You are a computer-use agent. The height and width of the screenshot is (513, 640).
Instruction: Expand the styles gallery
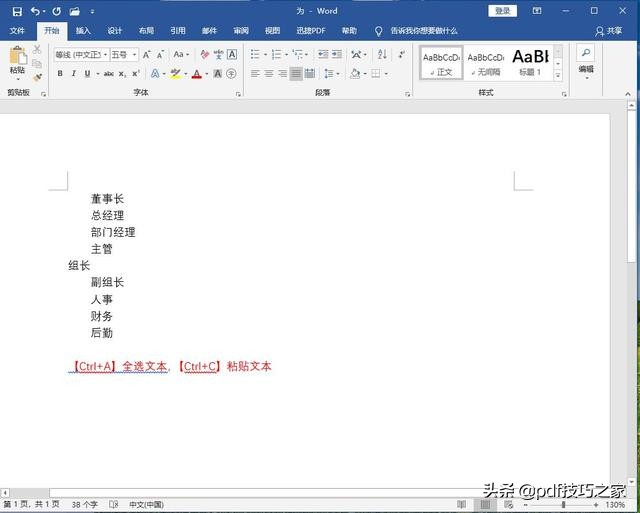(x=558, y=75)
